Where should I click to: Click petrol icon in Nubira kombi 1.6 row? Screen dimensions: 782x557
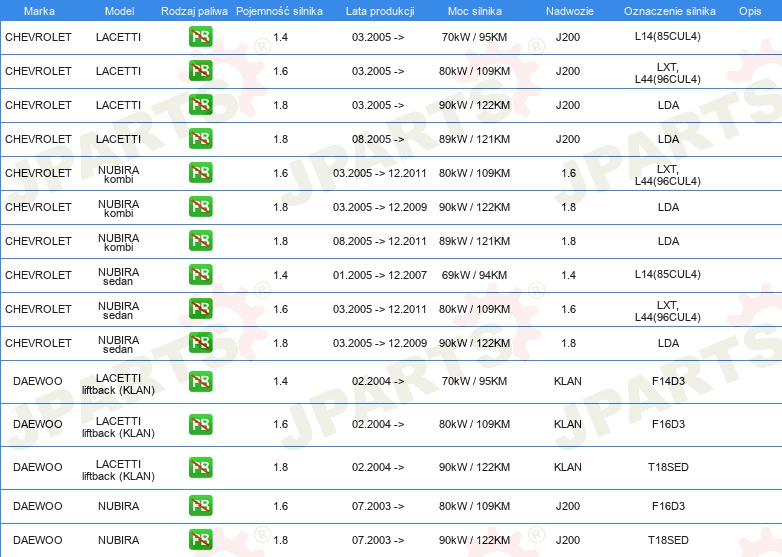tap(200, 173)
